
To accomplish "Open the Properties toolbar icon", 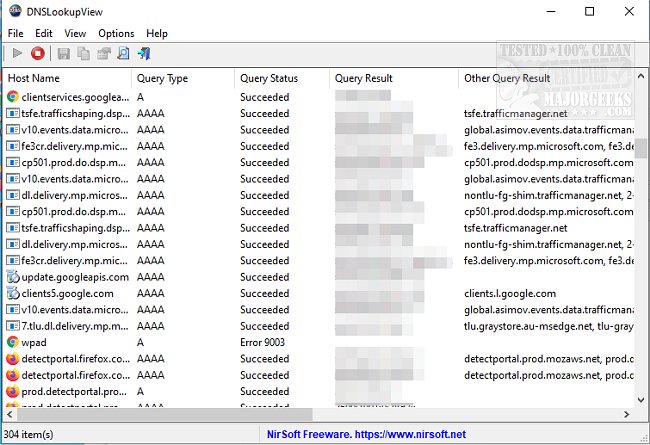I will tap(104, 53).
